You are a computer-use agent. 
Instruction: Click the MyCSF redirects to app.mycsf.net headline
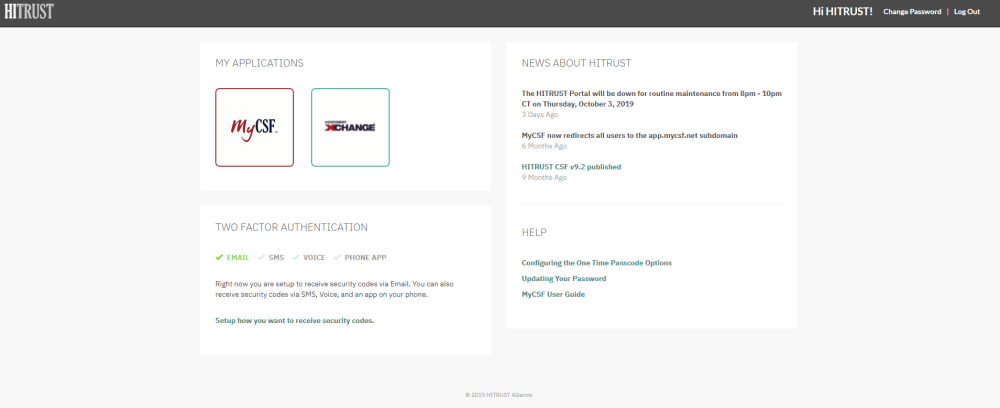(629, 135)
